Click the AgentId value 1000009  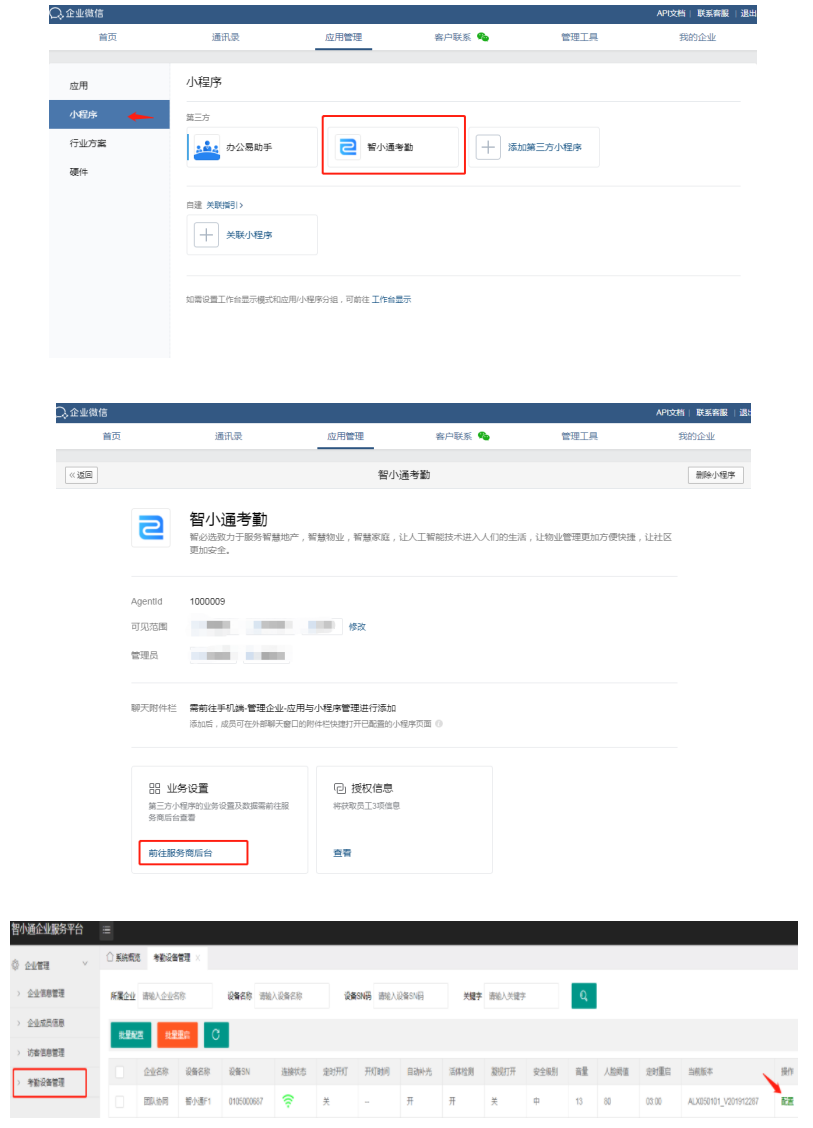207,601
